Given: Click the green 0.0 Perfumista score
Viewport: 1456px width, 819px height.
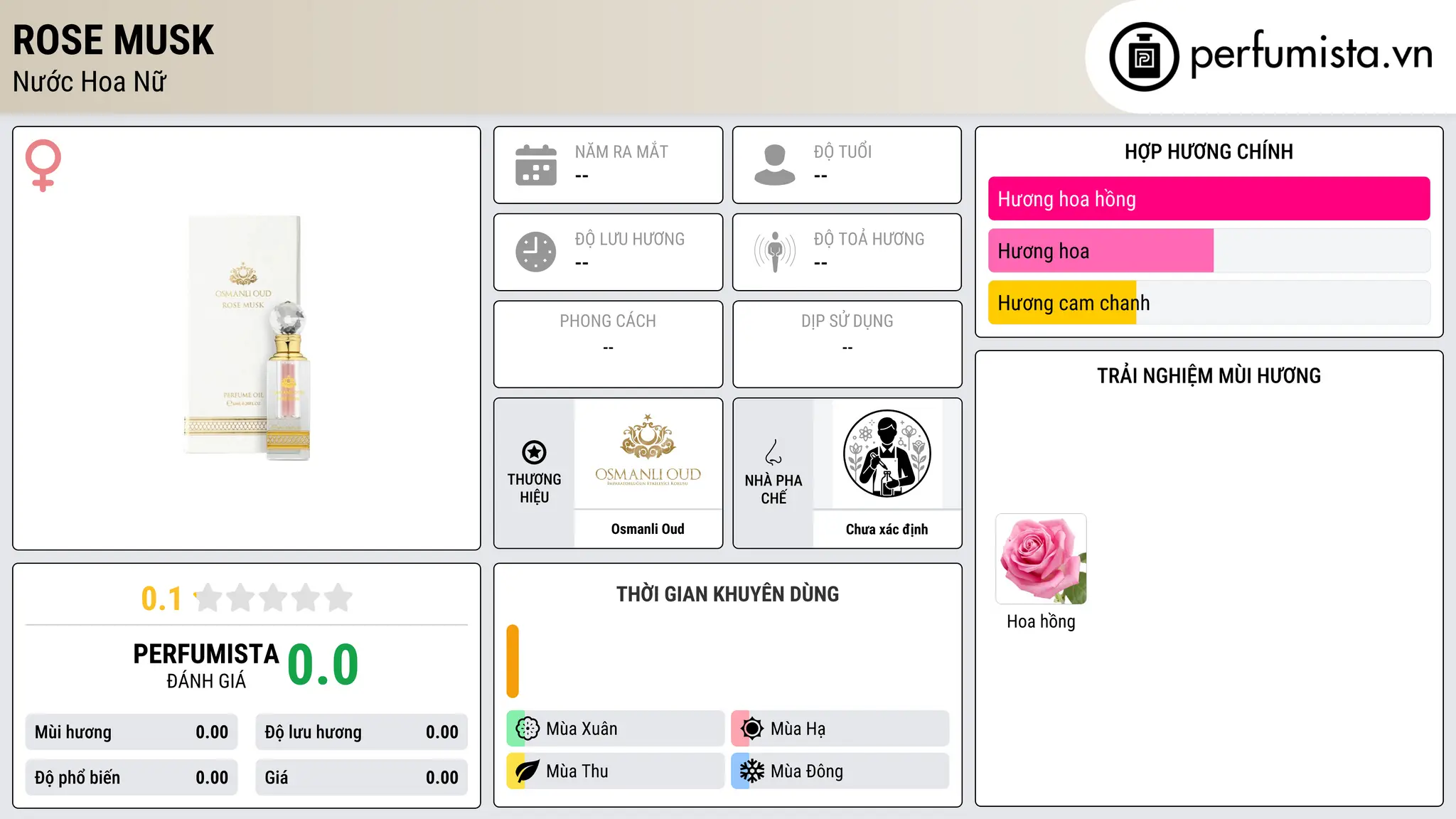Looking at the screenshot, I should point(323,665).
